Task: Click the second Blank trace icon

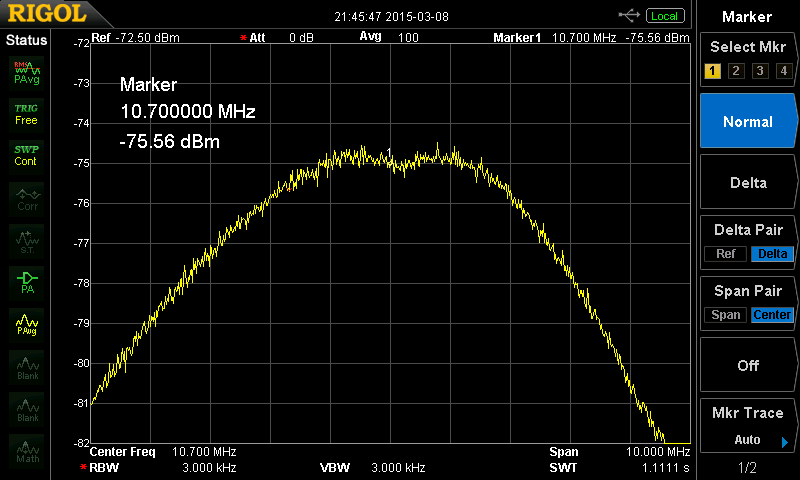Action: point(27,409)
